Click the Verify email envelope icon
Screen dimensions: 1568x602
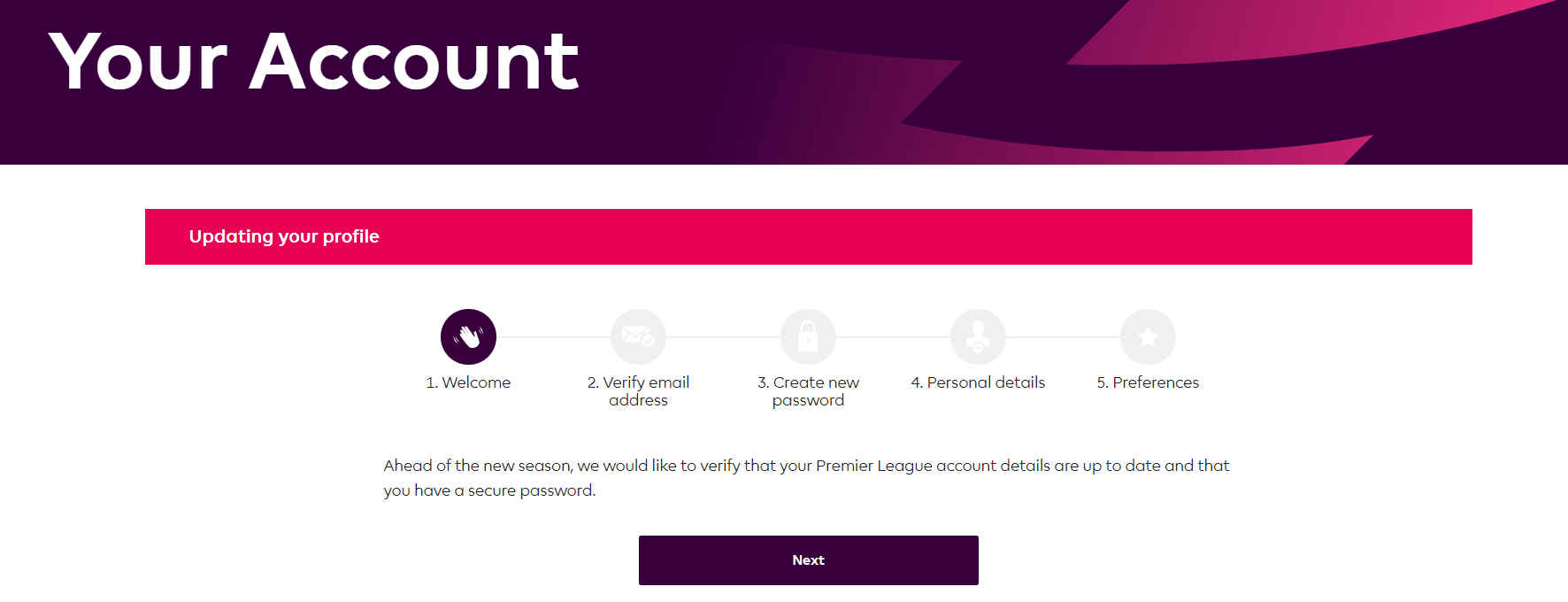coord(639,336)
